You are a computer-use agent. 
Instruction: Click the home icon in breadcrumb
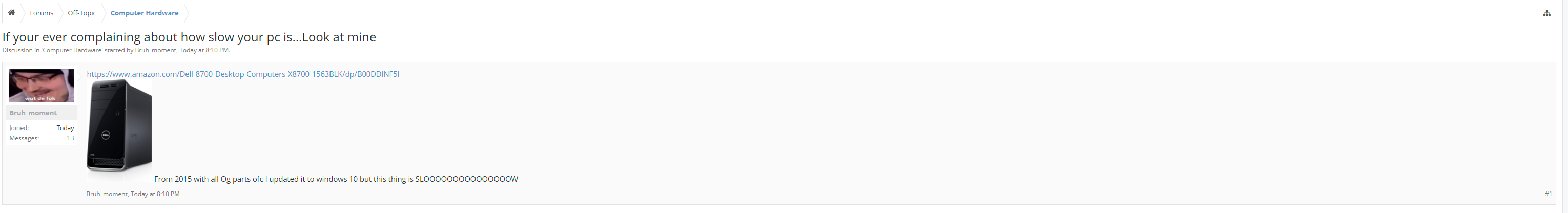(12, 13)
